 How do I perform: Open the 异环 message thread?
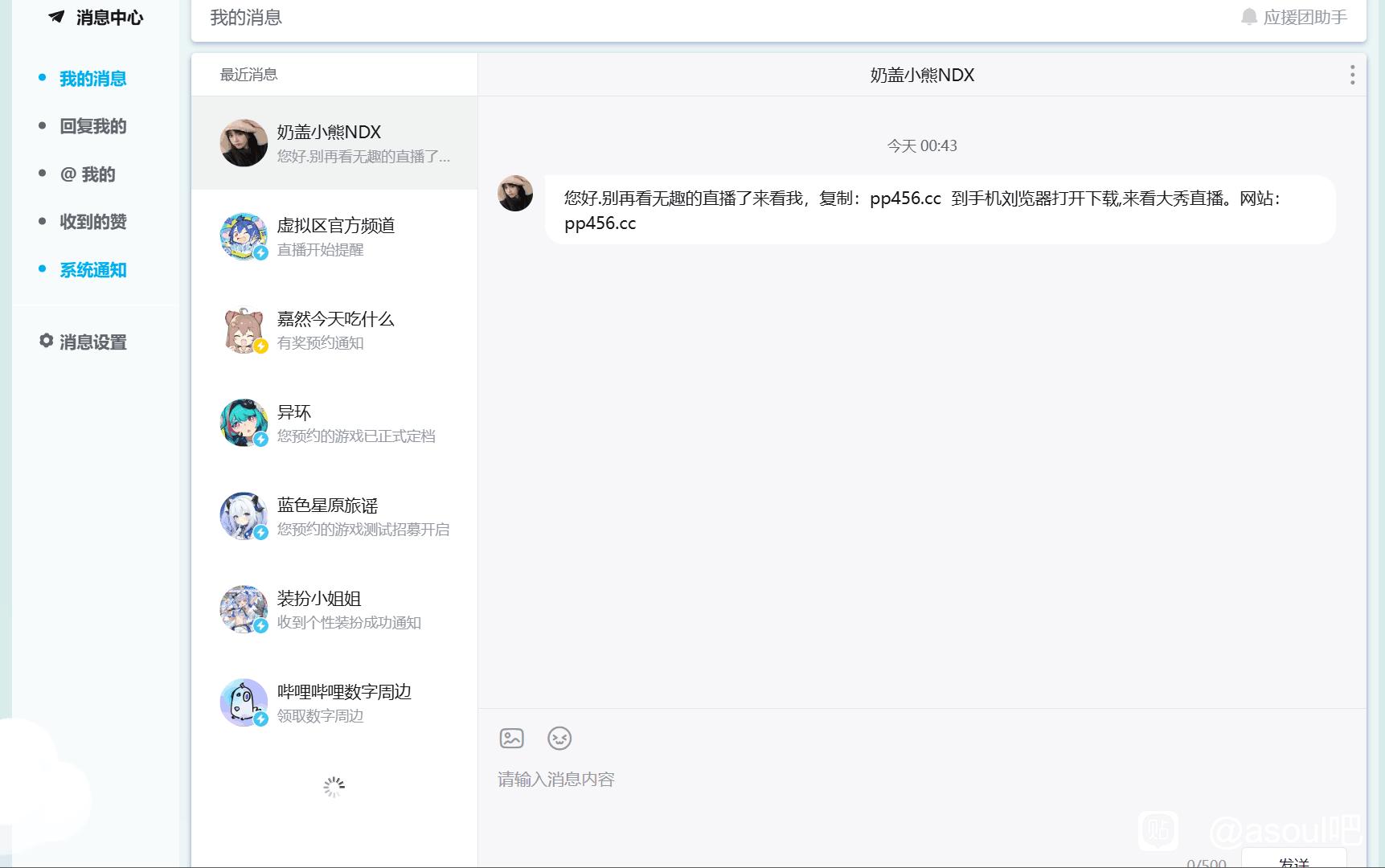(x=334, y=423)
